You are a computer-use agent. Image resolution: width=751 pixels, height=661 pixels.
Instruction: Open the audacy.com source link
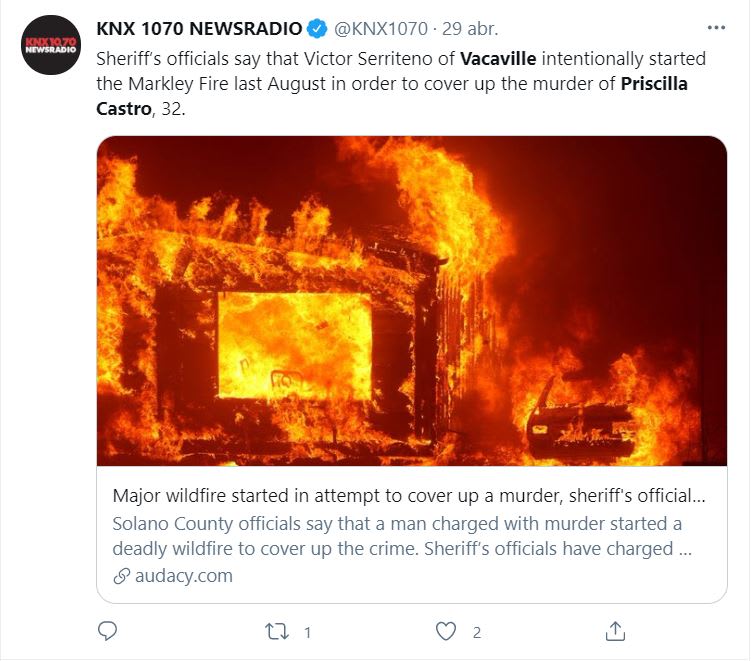pos(183,576)
